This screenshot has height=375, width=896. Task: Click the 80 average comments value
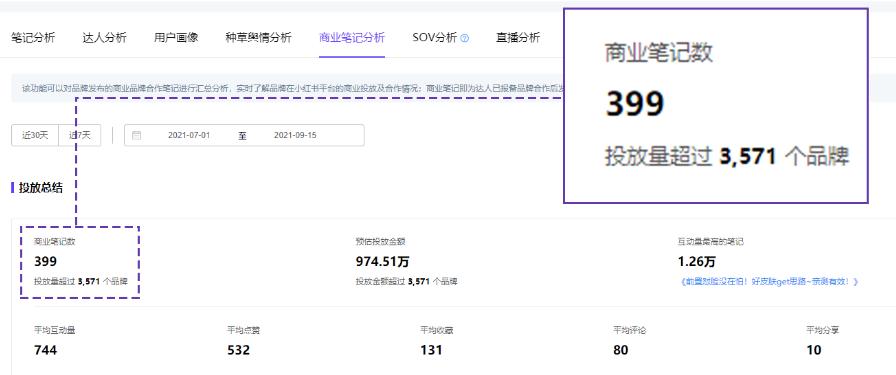coord(621,350)
